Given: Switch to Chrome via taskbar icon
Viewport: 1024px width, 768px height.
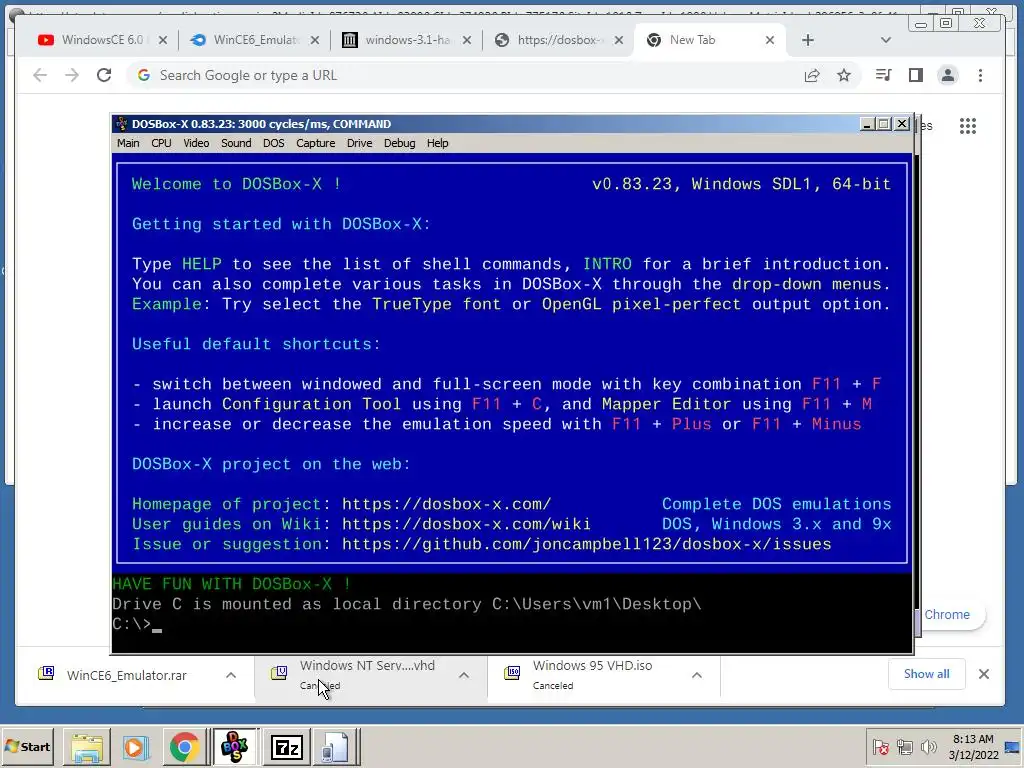Looking at the screenshot, I should coord(185,746).
